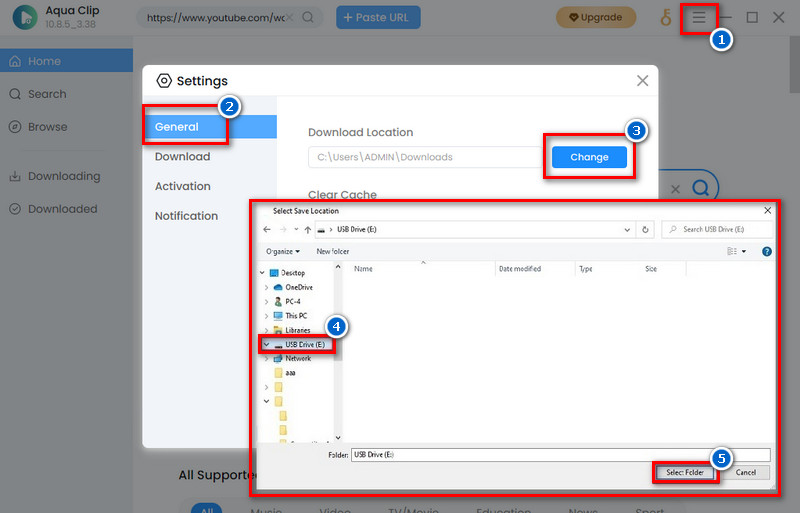Open the Organize dropdown menu
Viewport: 800px width, 513px height.
283,251
